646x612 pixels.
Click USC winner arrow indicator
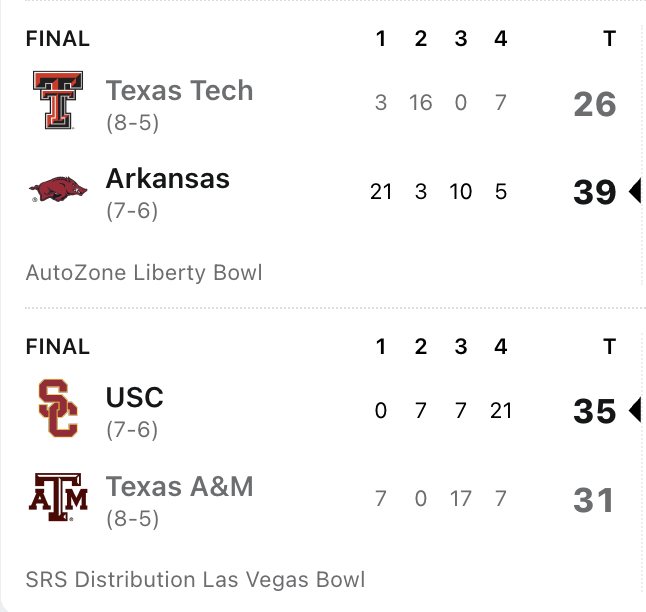[x=635, y=410]
